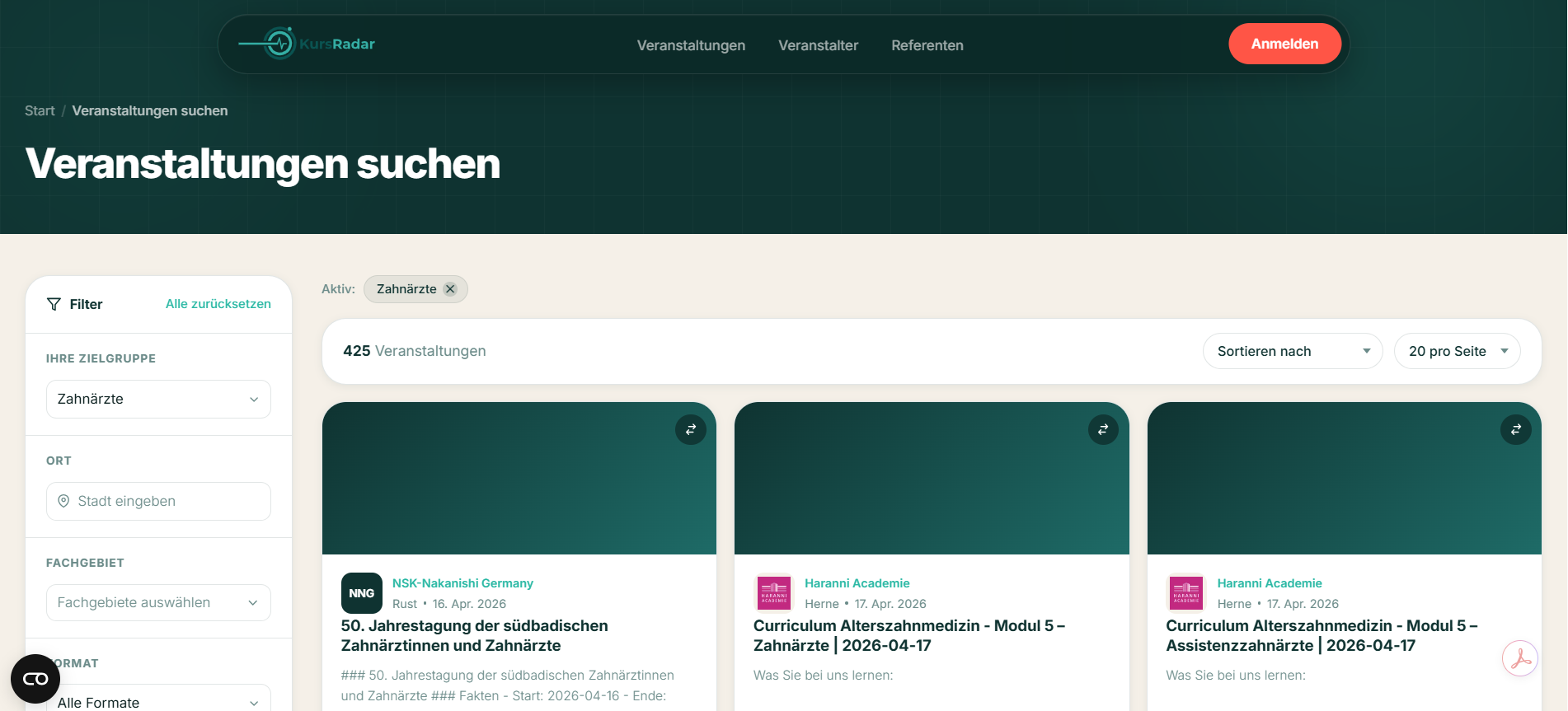The image size is (1568, 711).
Task: Open NSK-Nakanishi Germany organizer link
Action: [x=462, y=583]
